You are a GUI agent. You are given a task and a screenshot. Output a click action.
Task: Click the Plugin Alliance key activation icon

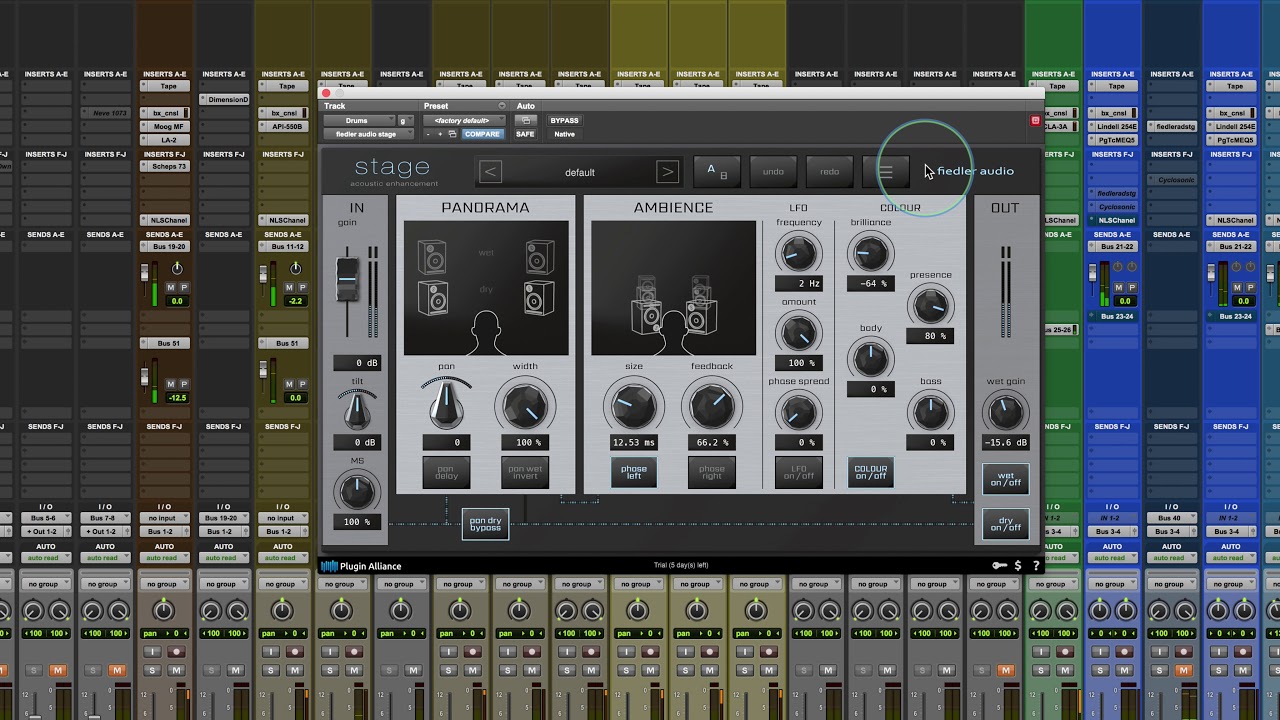tap(999, 566)
